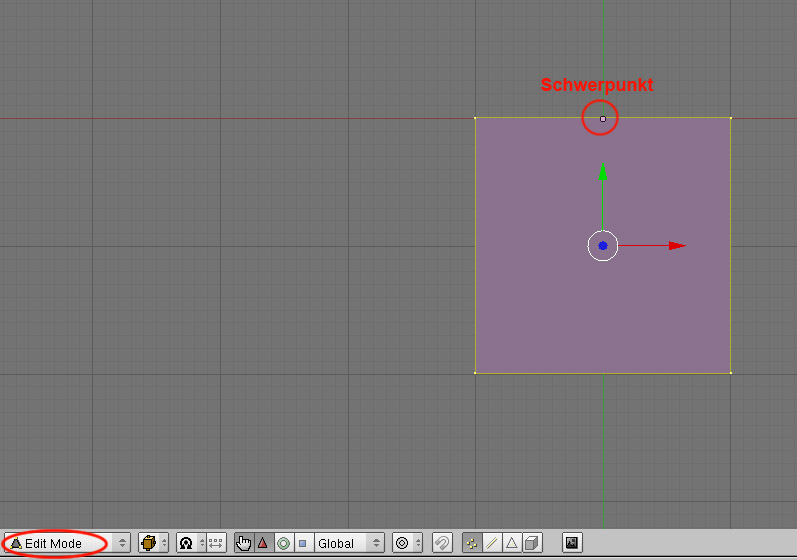Select the bottom-right vertex of the plane
Screen dimensions: 797x560
[731, 373]
